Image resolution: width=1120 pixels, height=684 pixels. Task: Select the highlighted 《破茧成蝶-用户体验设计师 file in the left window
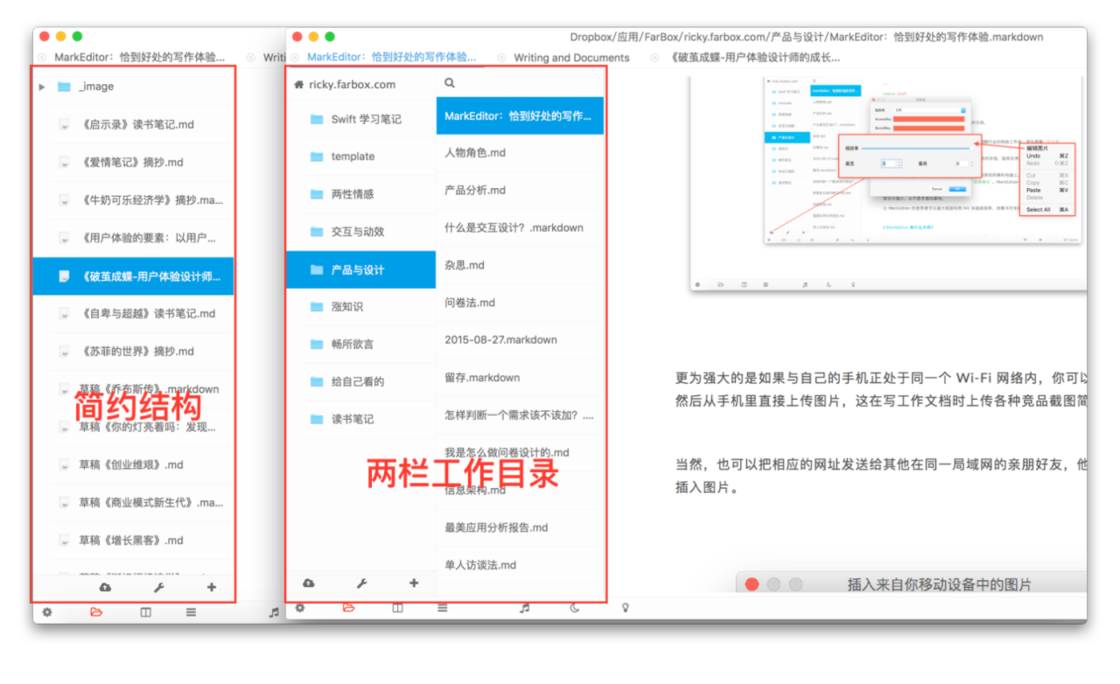coord(133,276)
